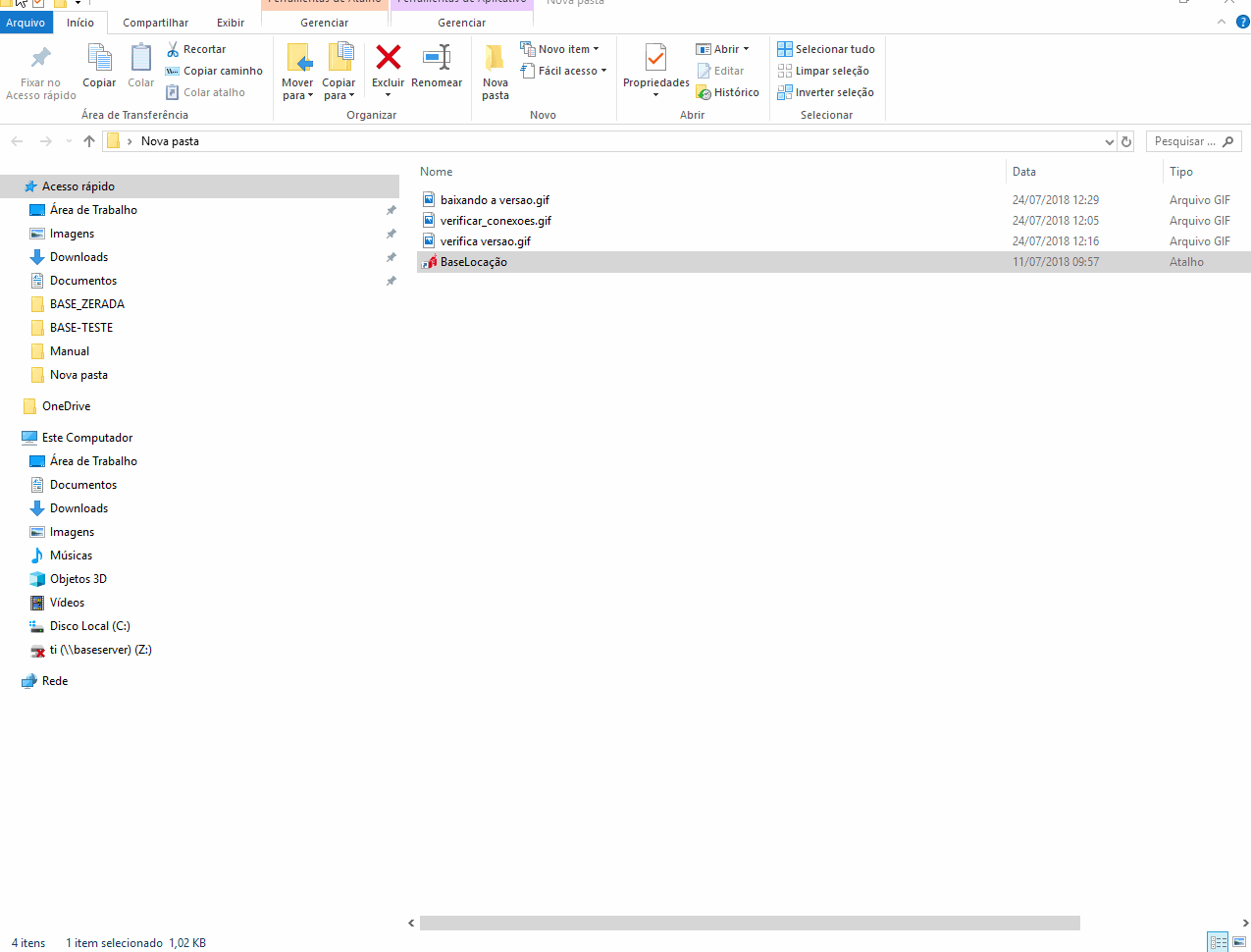Switch to the Compartilhar ribbon tab
Image resolution: width=1251 pixels, height=952 pixels.
coord(155,23)
